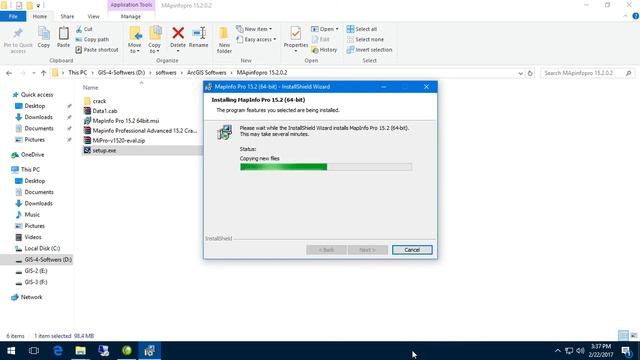Refresh the folder view
The height and width of the screenshot is (360, 640).
click(x=530, y=73)
